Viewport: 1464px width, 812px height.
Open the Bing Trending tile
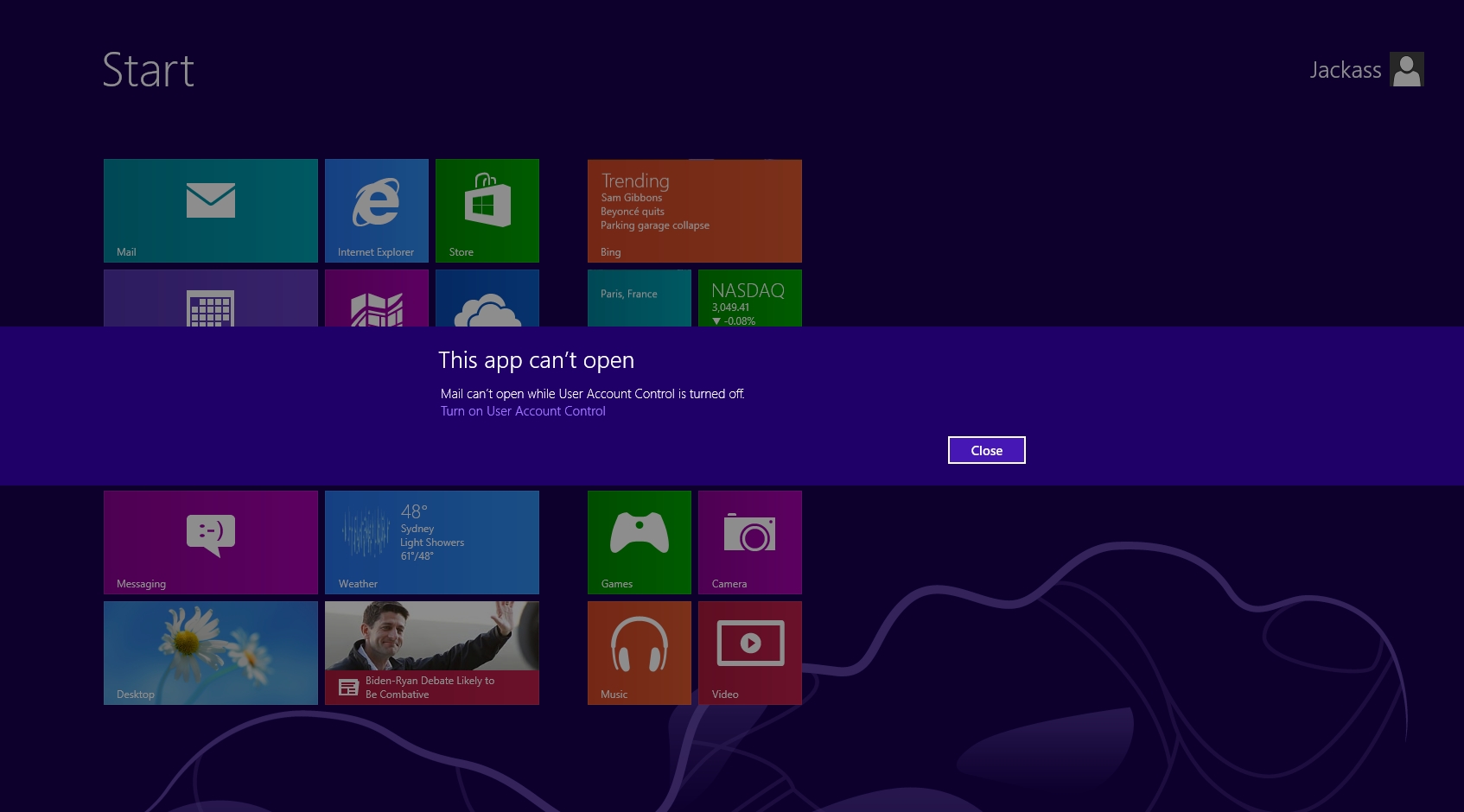click(x=695, y=211)
